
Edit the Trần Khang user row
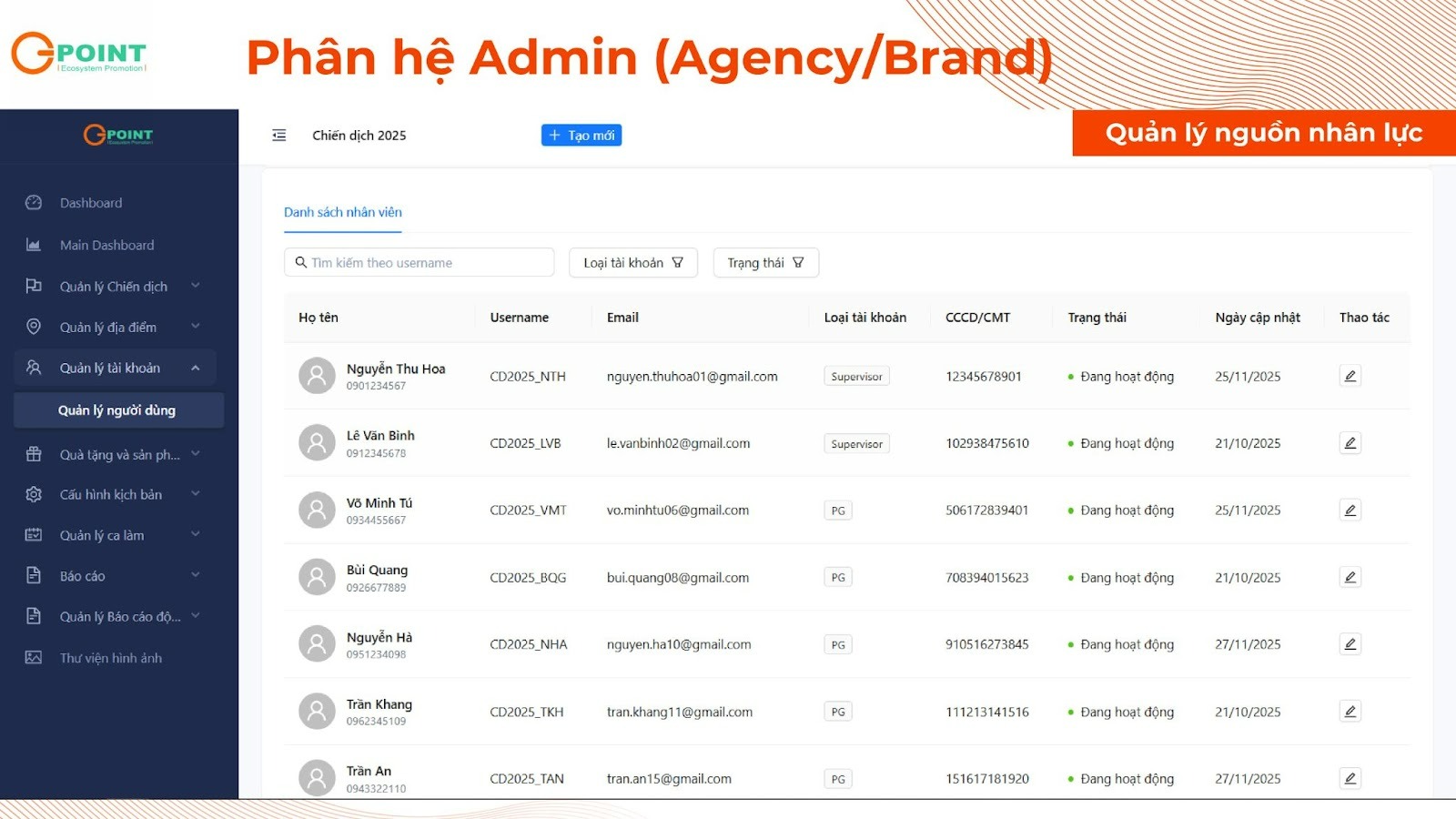point(1350,712)
